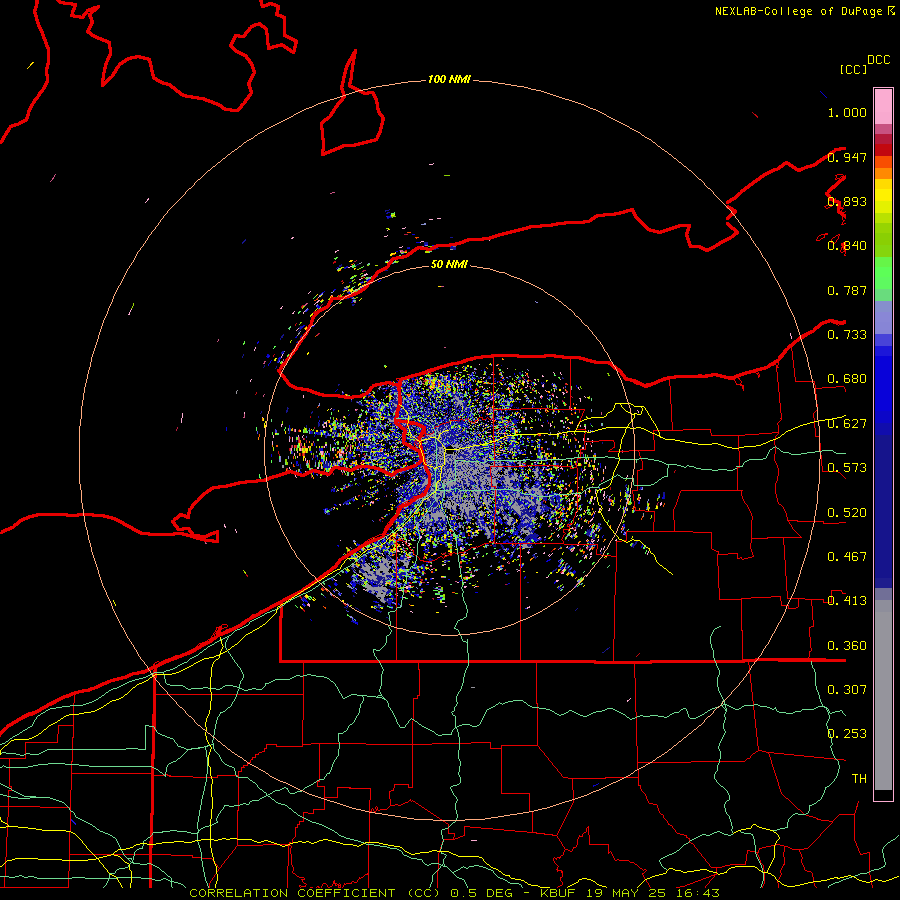
Task: Click the 0.467 color scale value
Action: (847, 556)
